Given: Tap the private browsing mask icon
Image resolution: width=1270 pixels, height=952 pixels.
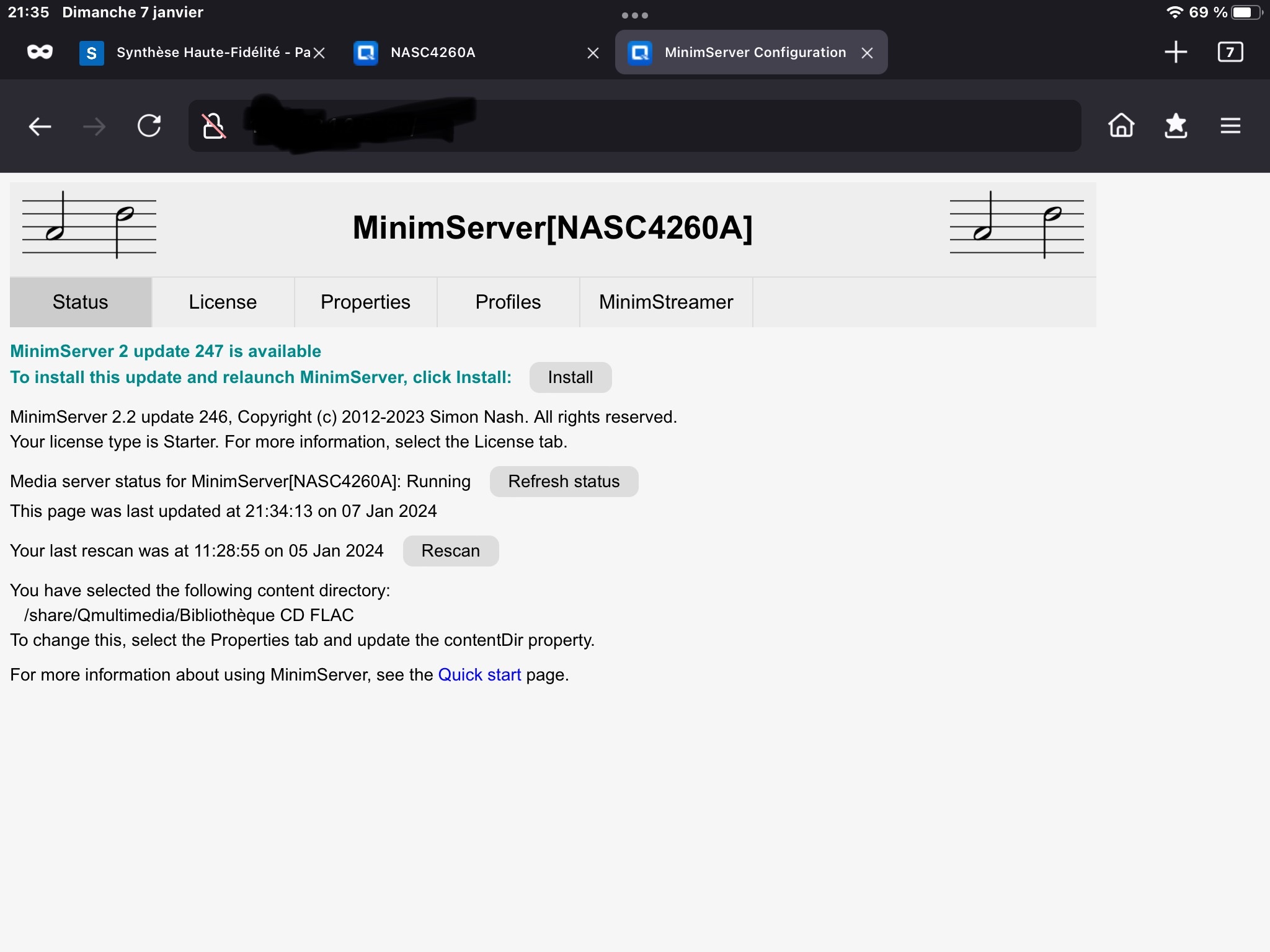Looking at the screenshot, I should point(40,52).
